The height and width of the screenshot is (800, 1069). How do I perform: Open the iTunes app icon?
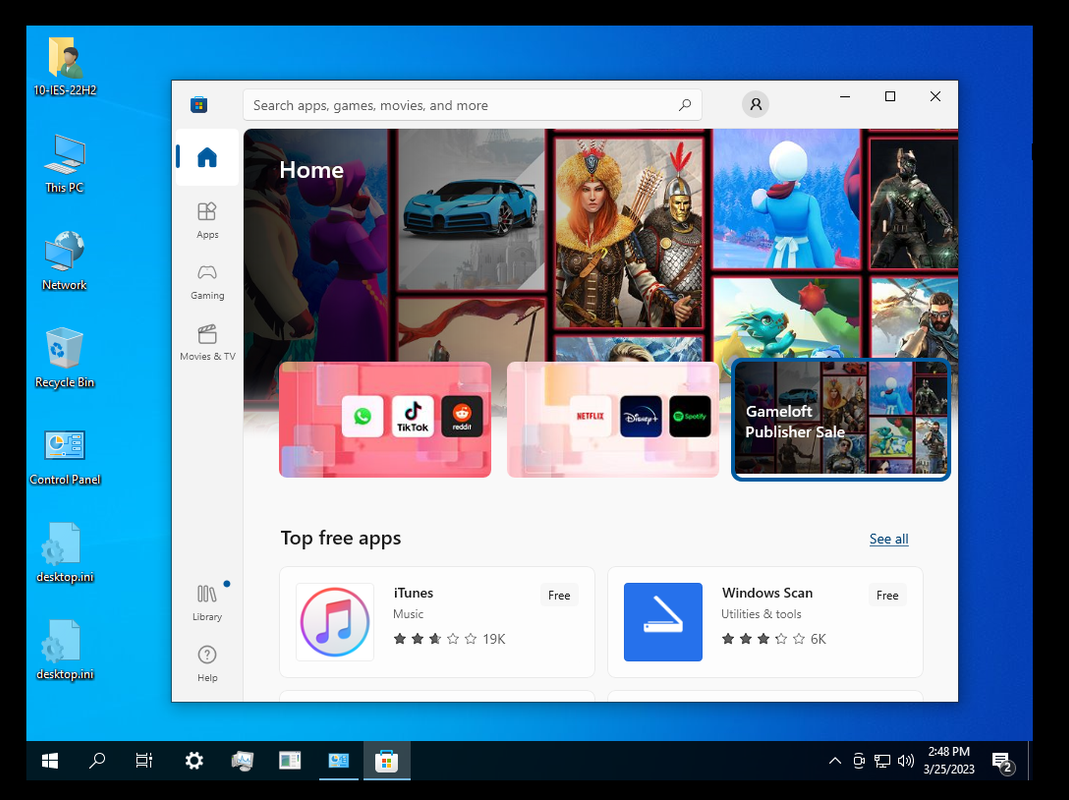click(335, 622)
